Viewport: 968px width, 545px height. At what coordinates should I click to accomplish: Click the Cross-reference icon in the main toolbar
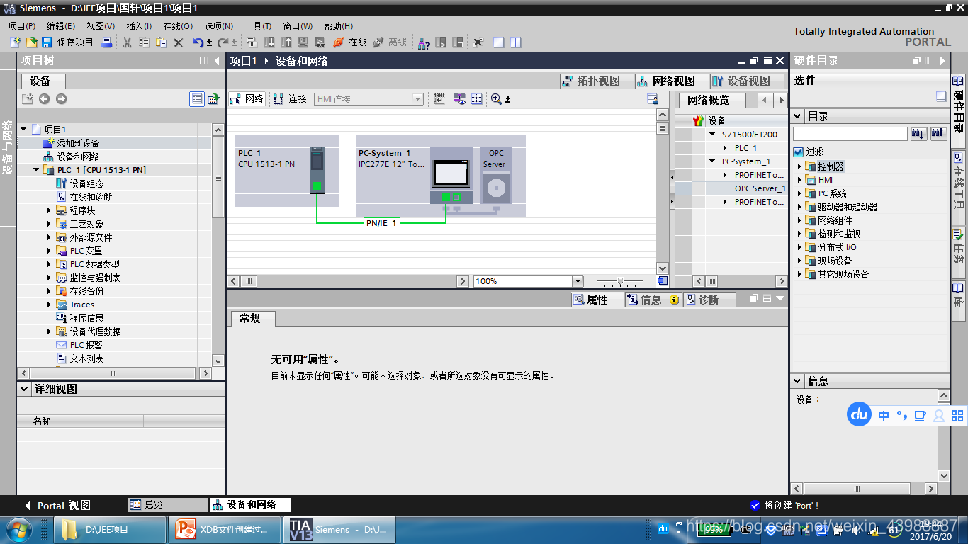[478, 42]
